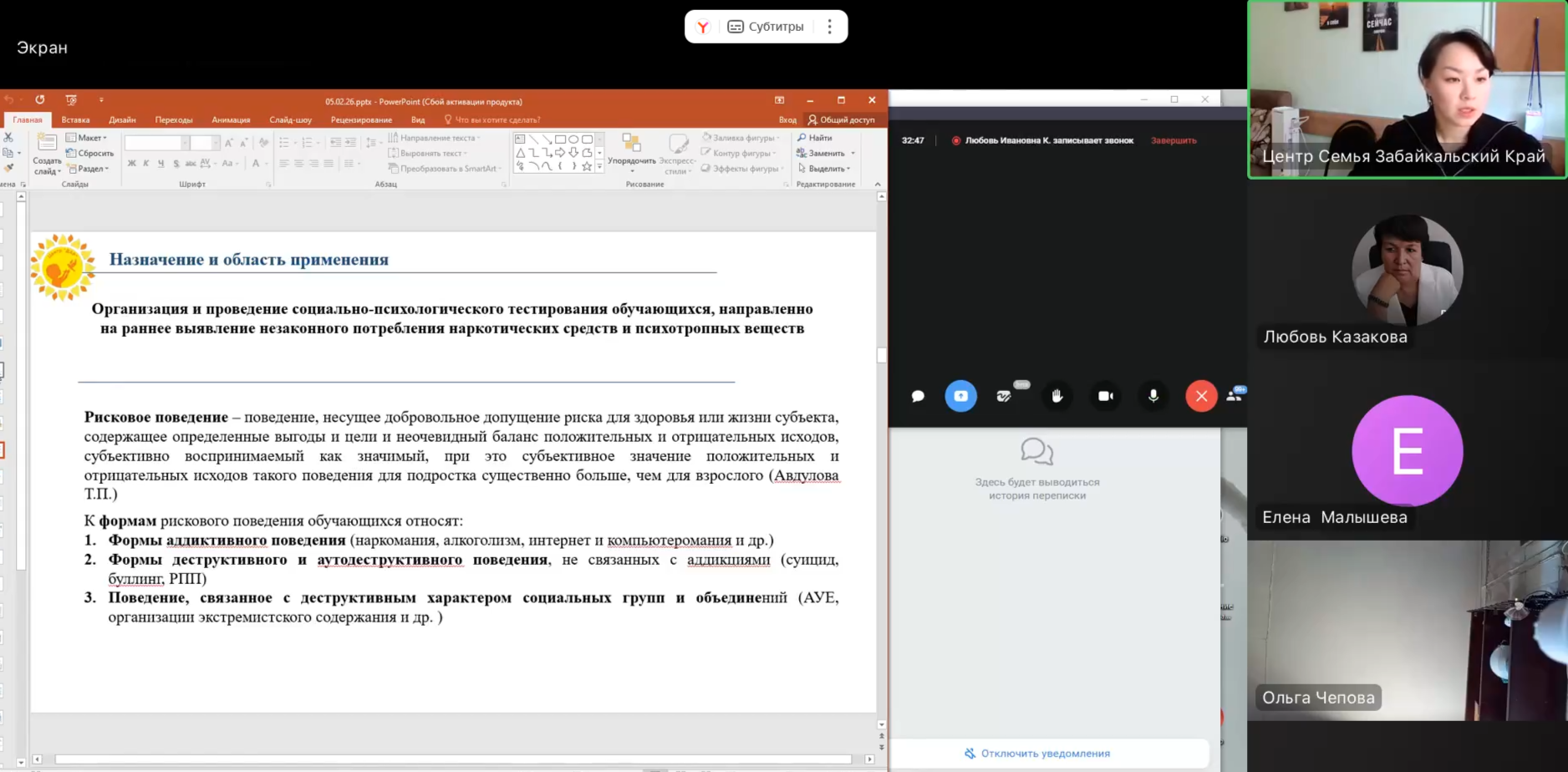Click the red leave call button

(1201, 396)
